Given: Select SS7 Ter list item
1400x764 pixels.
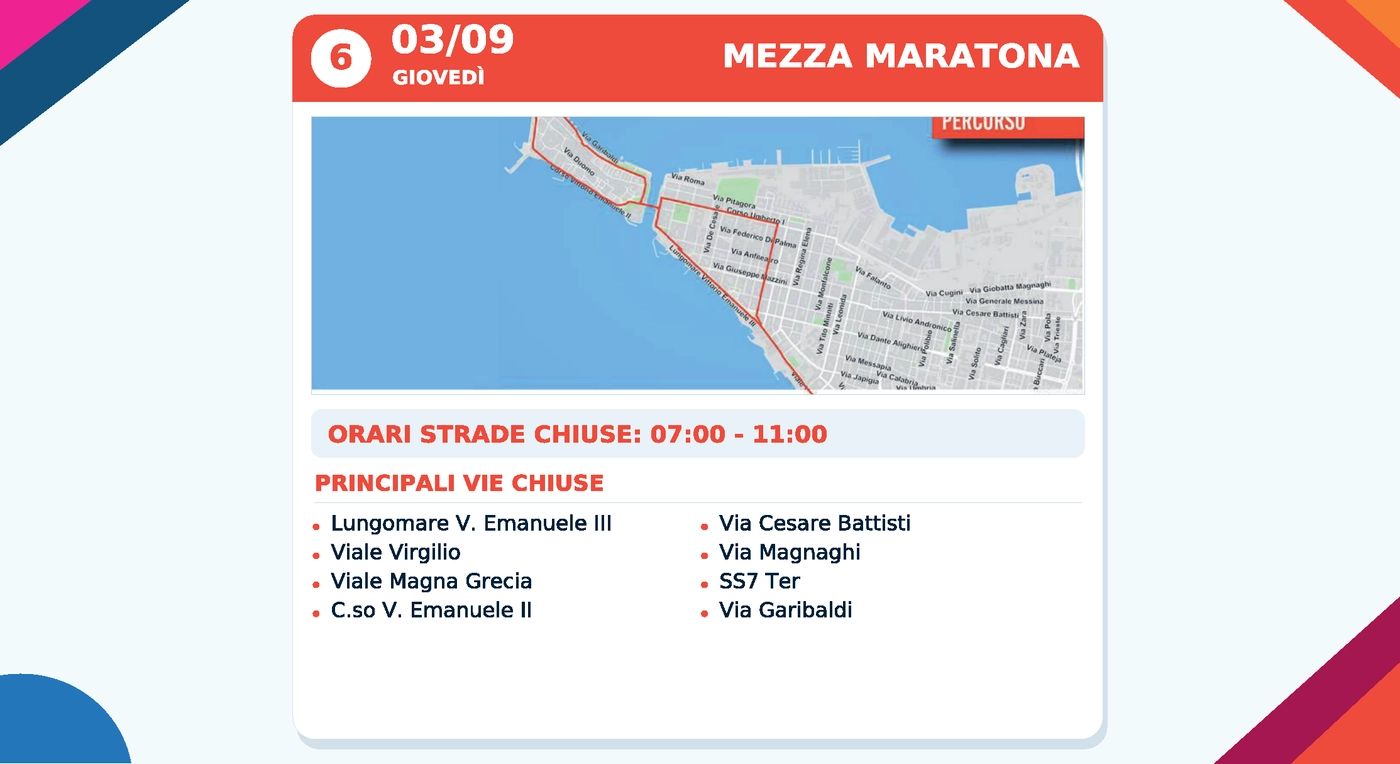Looking at the screenshot, I should (760, 581).
